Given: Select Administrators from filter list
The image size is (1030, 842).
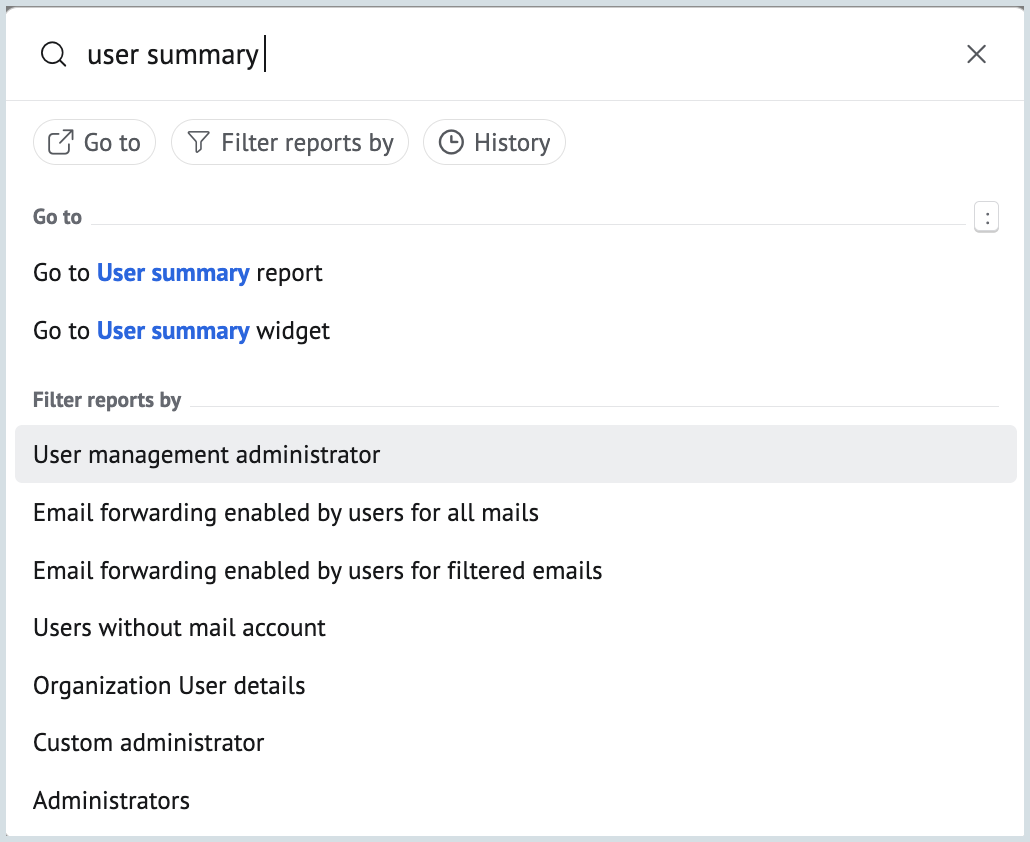Looking at the screenshot, I should 112,801.
